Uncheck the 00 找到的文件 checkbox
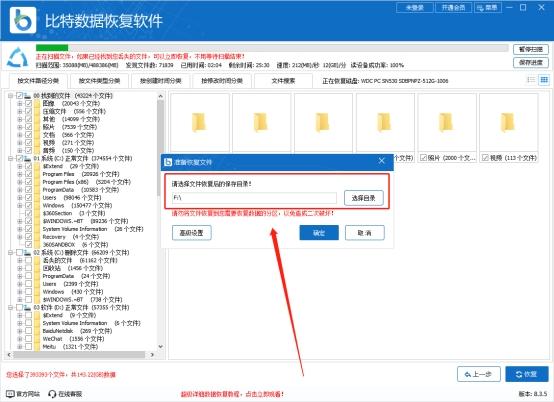This screenshot has height=402, width=554. (x=19, y=96)
